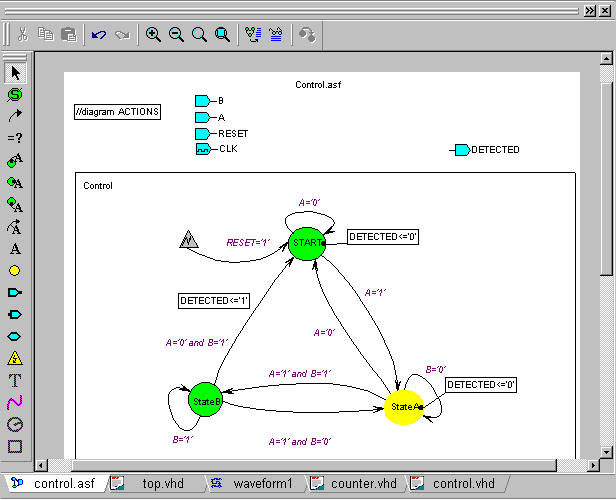The image size is (616, 500).
Task: Select the purple T text tool
Action: tap(15, 380)
